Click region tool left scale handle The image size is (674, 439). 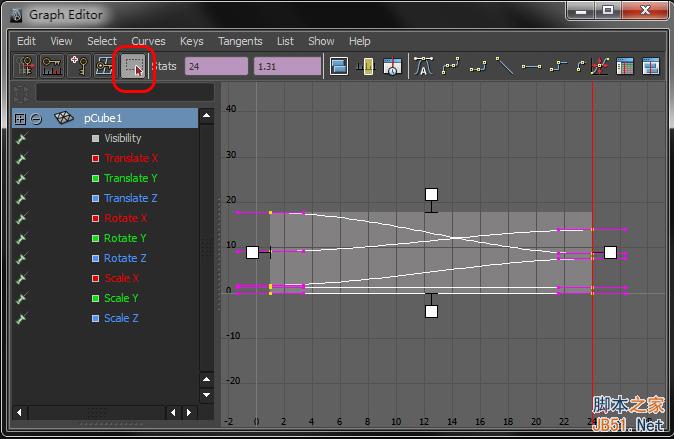click(x=252, y=252)
